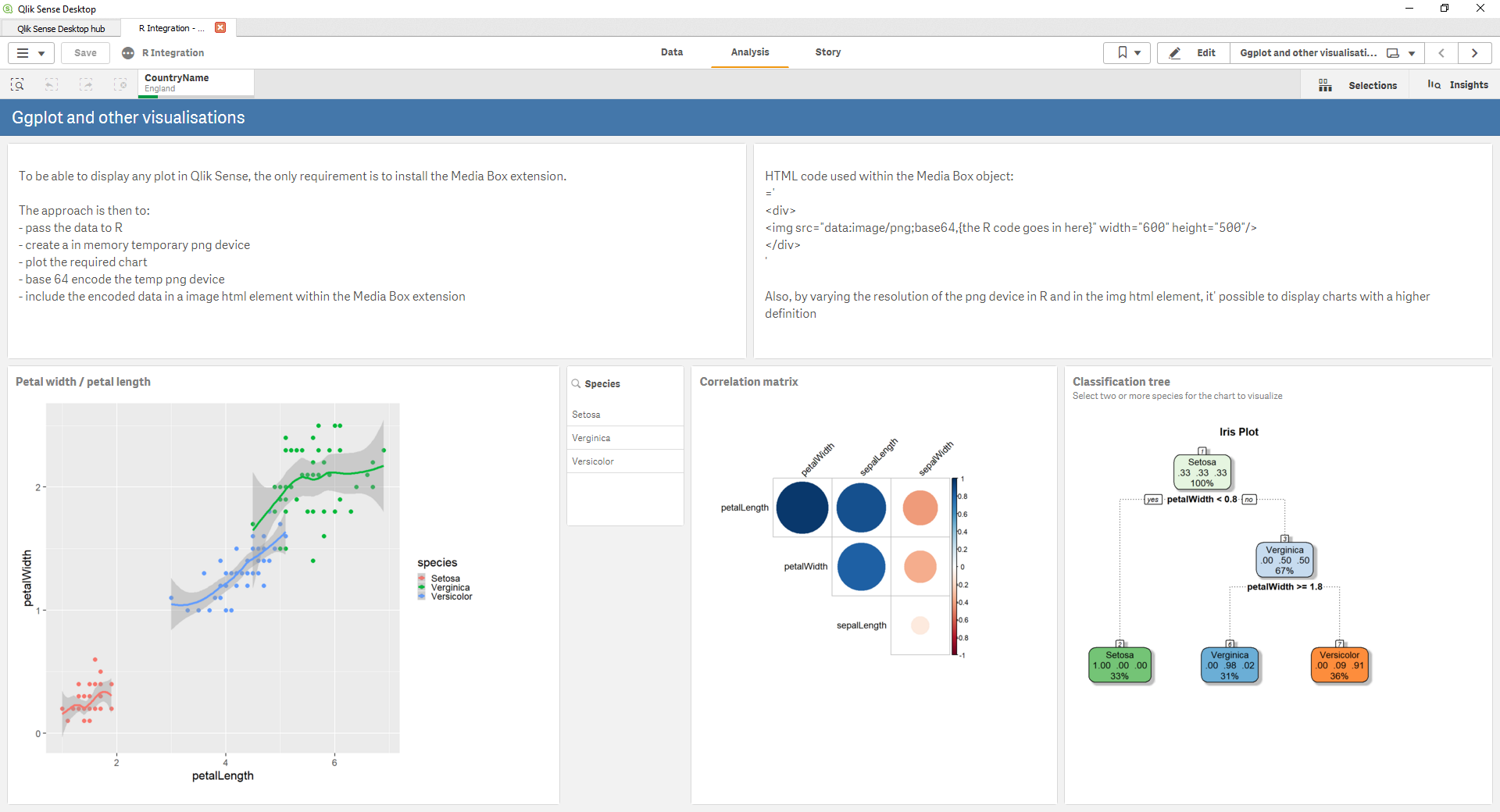1500x812 pixels.
Task: Switch to the Data tab
Action: point(671,52)
